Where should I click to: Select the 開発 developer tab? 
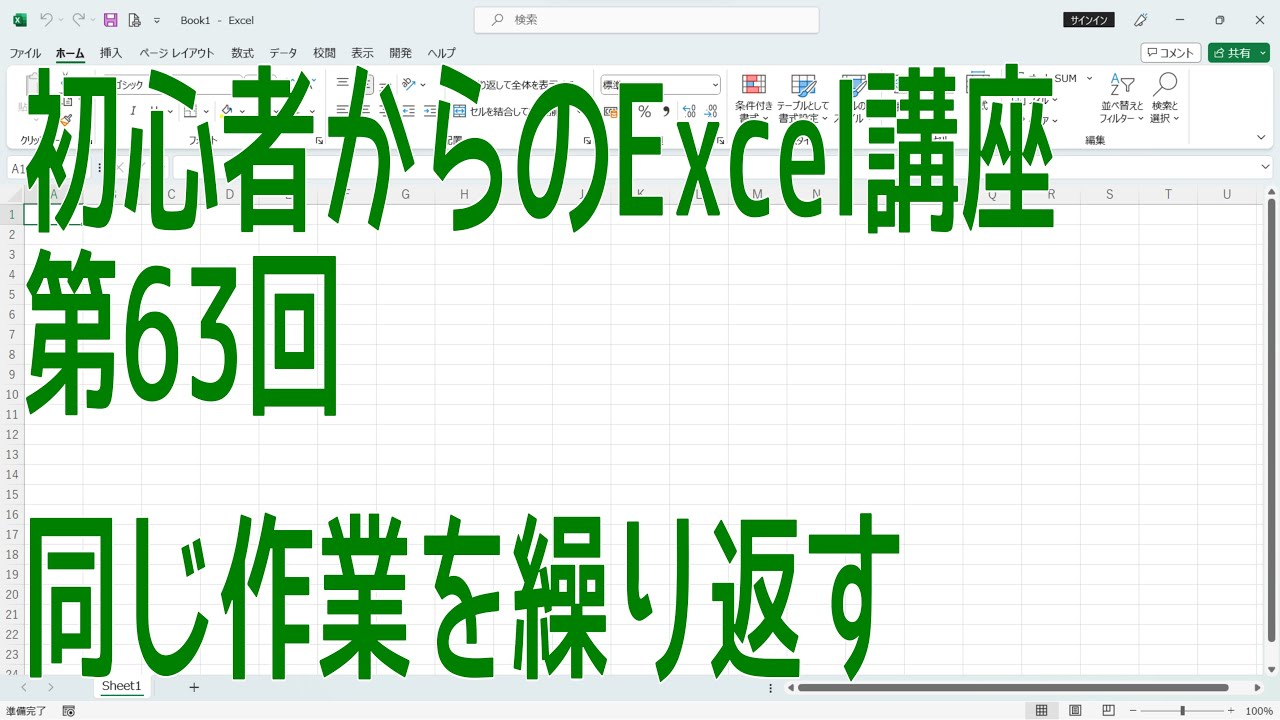click(x=400, y=53)
